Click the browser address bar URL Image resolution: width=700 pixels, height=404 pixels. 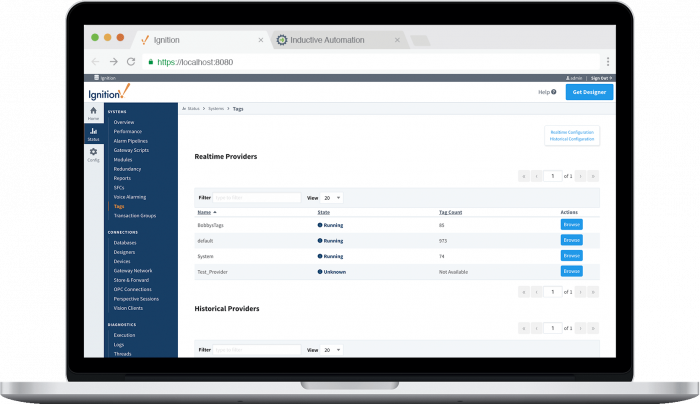click(195, 62)
